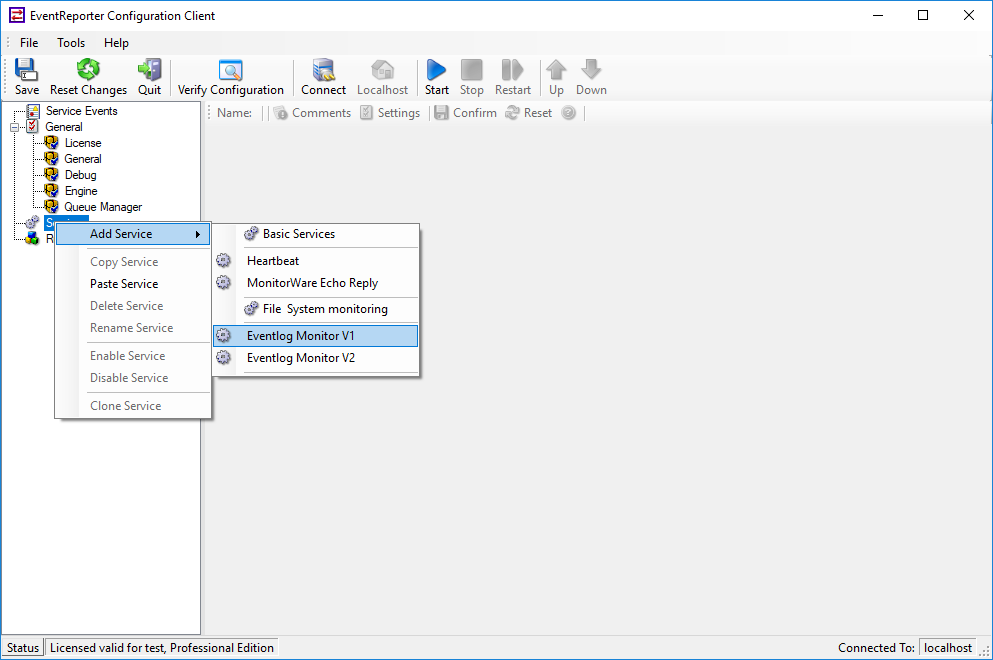993x660 pixels.
Task: Click the Status label in status bar
Action: click(23, 648)
